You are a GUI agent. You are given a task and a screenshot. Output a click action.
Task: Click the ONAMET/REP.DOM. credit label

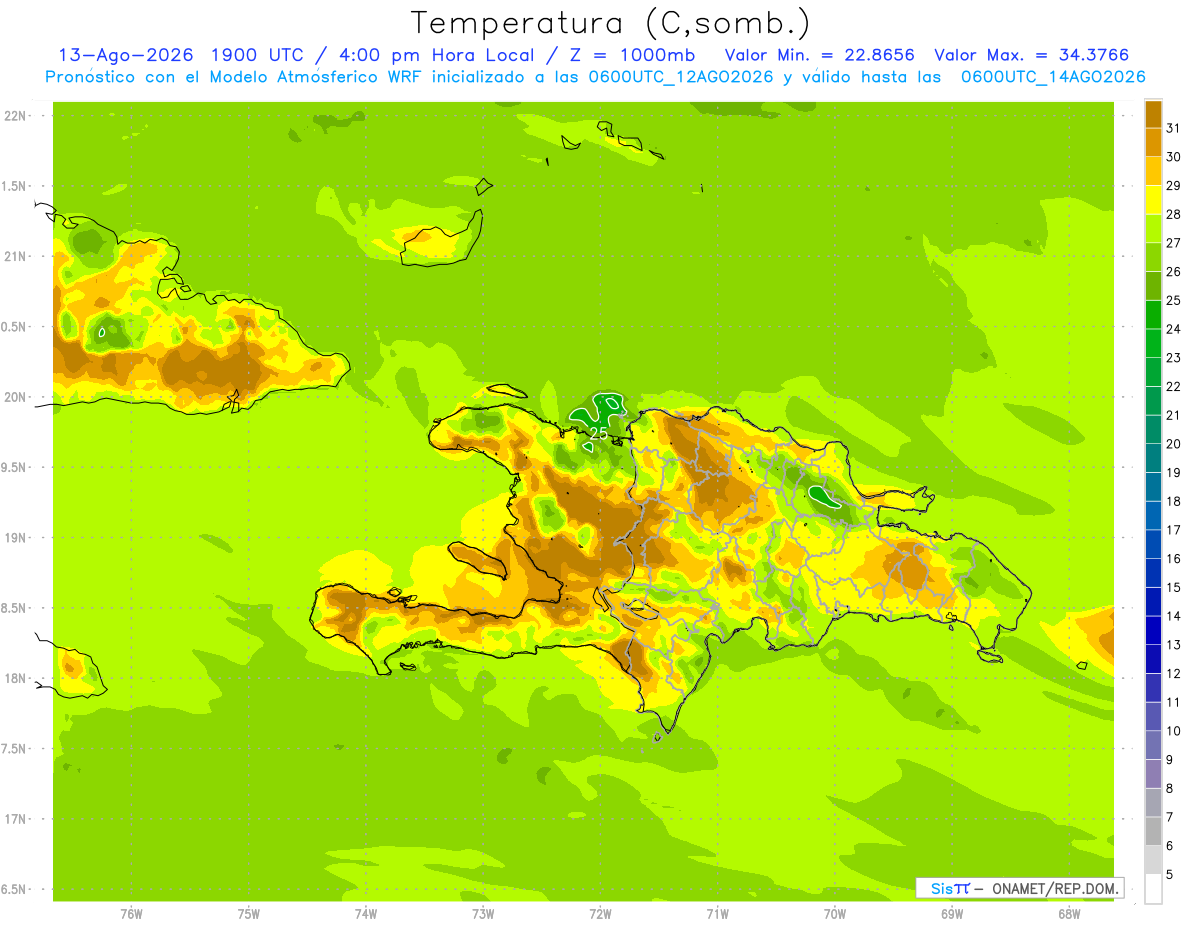point(1055,888)
